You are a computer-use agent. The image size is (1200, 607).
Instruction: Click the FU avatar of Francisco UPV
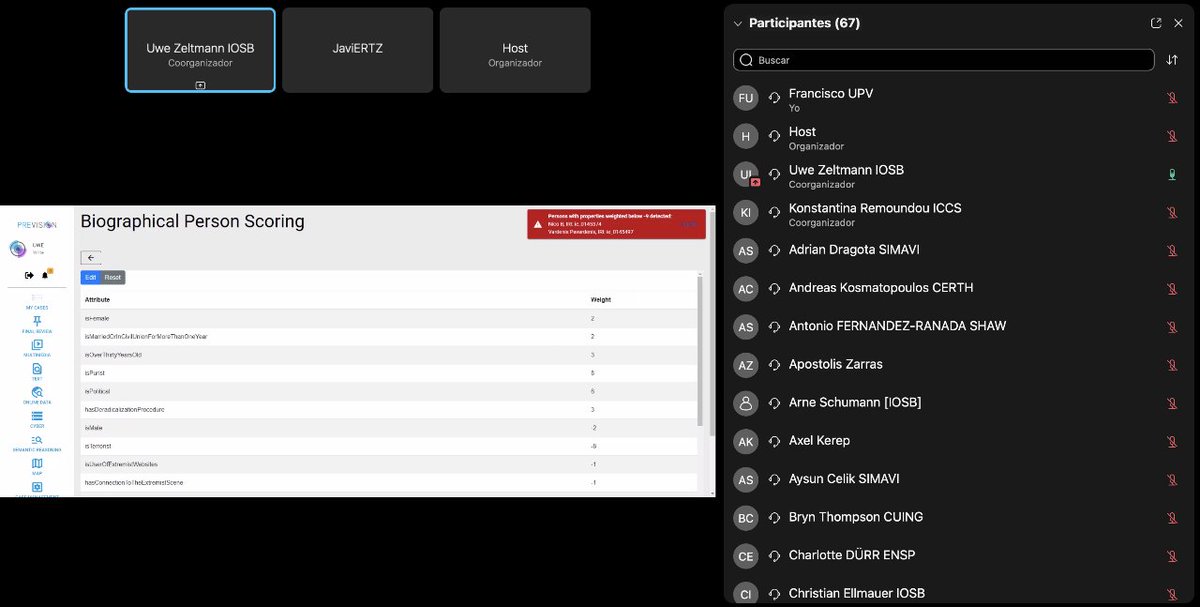click(745, 98)
